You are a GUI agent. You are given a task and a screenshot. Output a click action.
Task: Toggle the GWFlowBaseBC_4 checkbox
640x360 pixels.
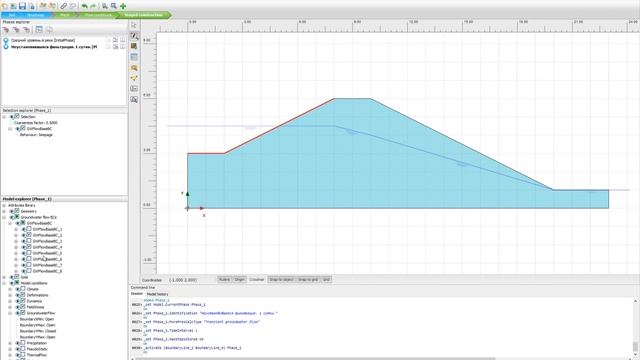(29, 247)
